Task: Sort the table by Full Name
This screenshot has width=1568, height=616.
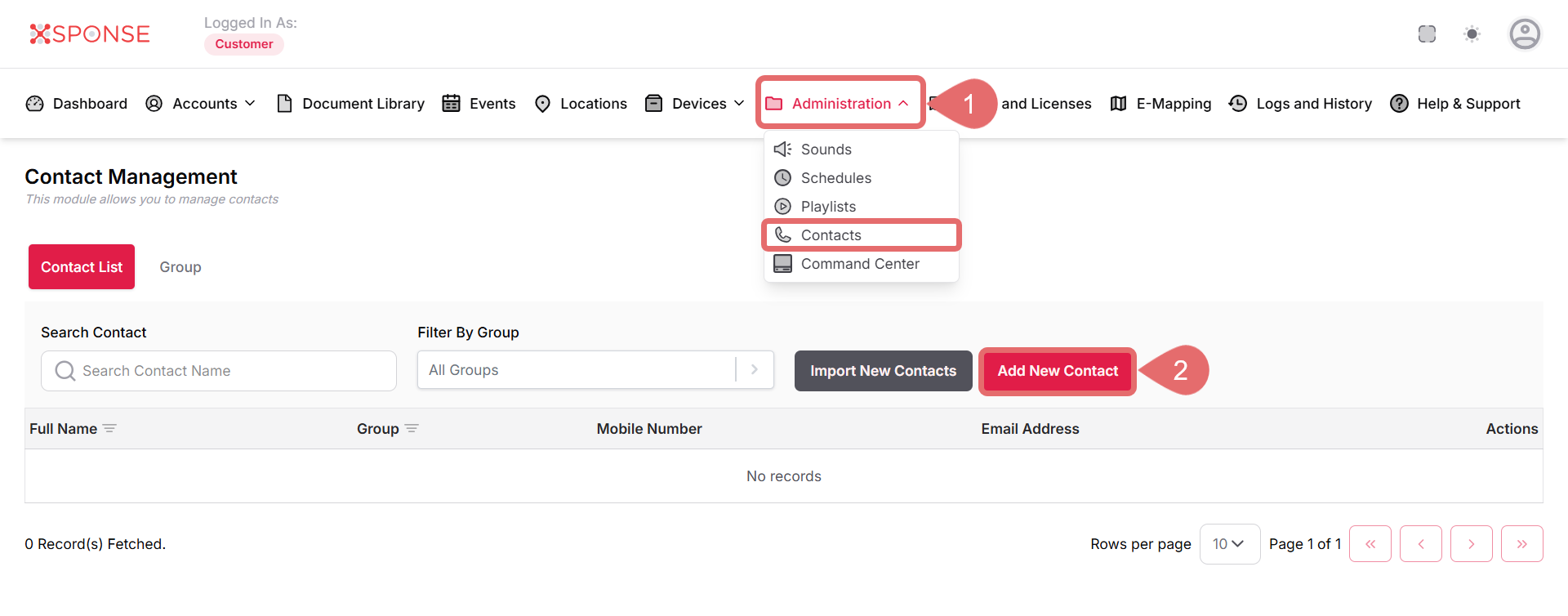Action: coord(109,429)
